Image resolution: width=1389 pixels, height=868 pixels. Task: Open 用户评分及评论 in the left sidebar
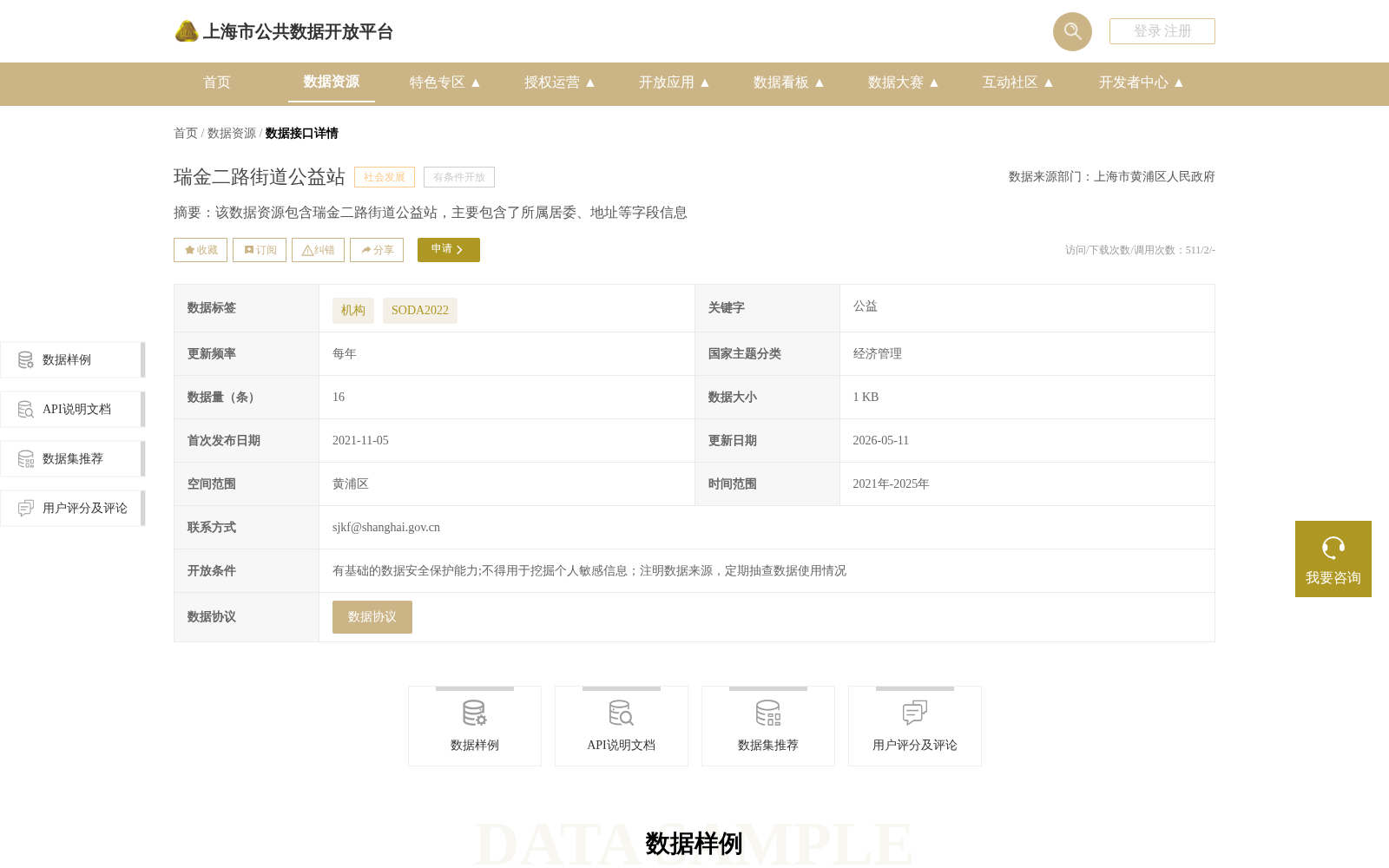pyautogui.click(x=73, y=508)
